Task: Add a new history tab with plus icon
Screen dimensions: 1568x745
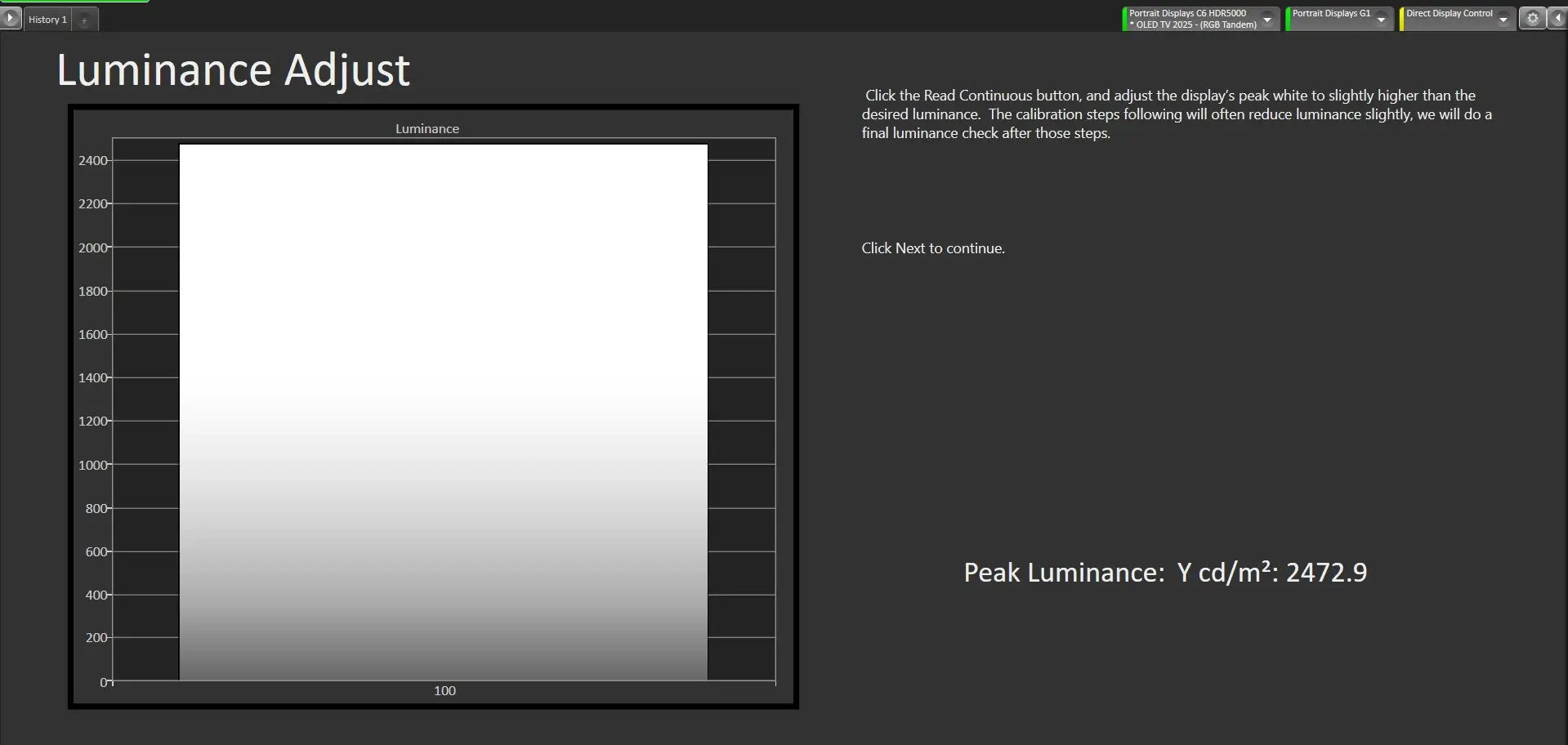Action: pos(84,20)
